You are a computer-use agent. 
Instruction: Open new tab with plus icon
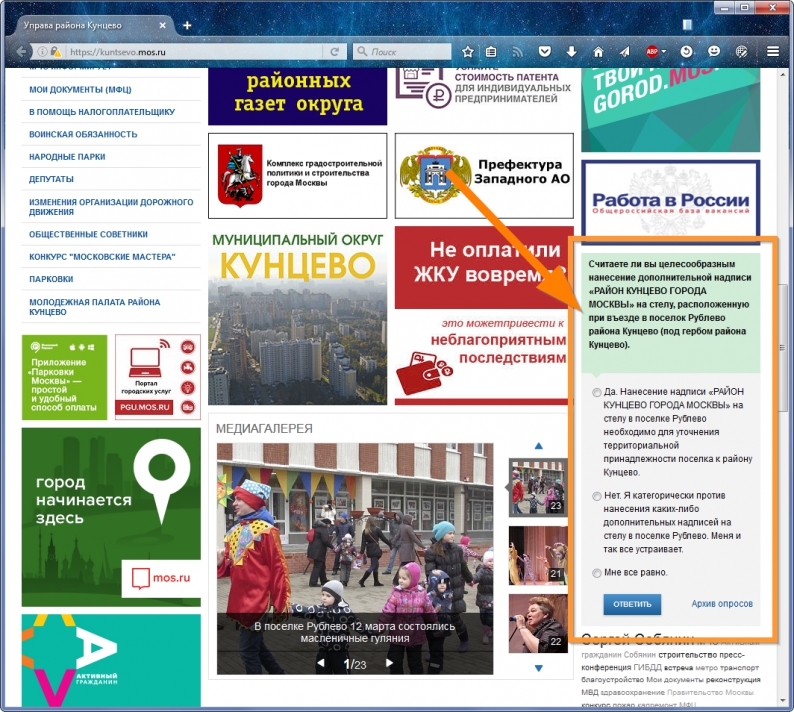click(187, 24)
